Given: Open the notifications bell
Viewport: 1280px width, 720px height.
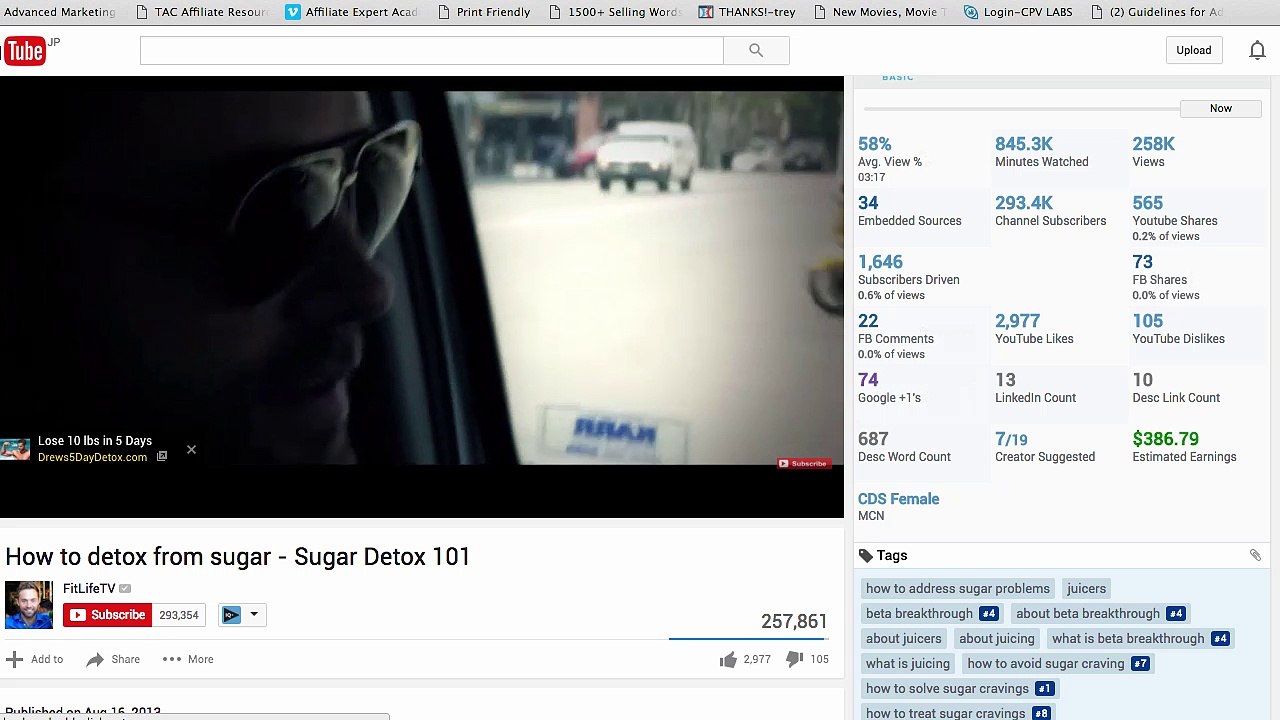Looking at the screenshot, I should [1257, 50].
